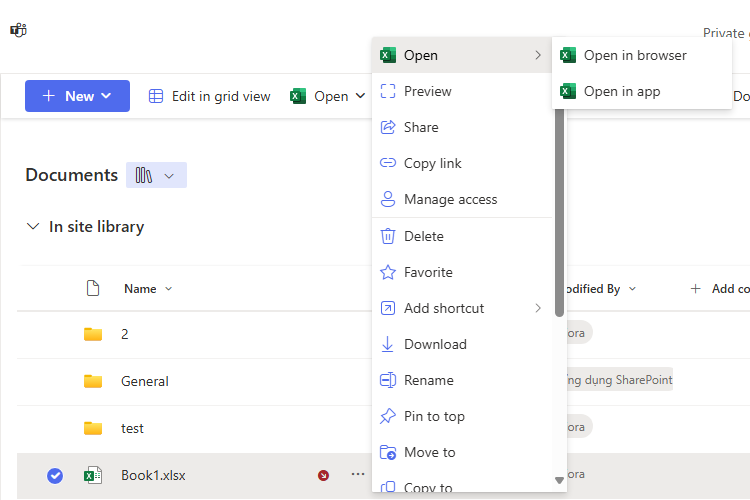
Task: Select Pin to top
Action: coord(462,416)
